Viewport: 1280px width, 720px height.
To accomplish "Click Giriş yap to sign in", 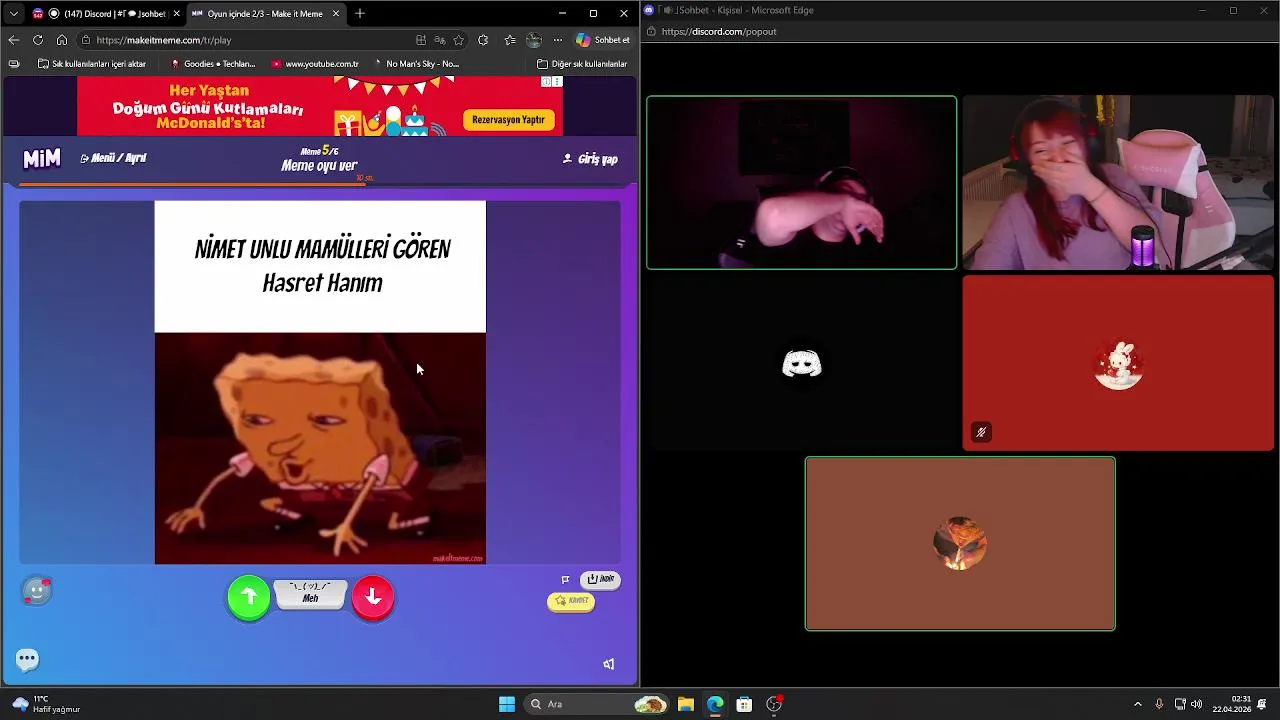I will tap(590, 159).
